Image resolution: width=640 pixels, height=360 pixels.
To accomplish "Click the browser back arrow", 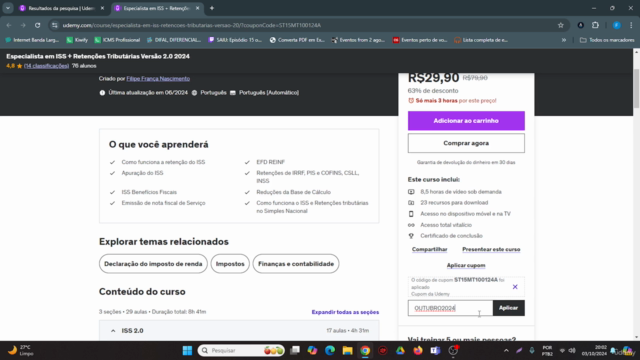I will pyautogui.click(x=9, y=25).
